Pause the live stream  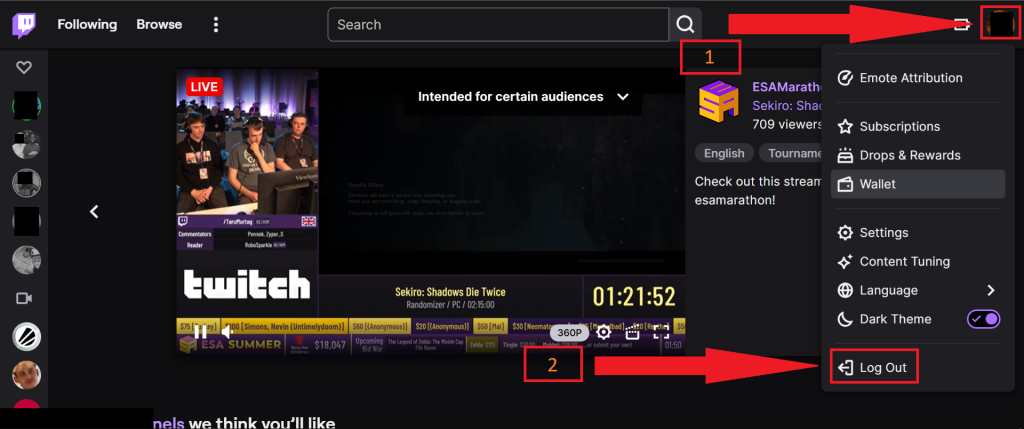pyautogui.click(x=200, y=333)
